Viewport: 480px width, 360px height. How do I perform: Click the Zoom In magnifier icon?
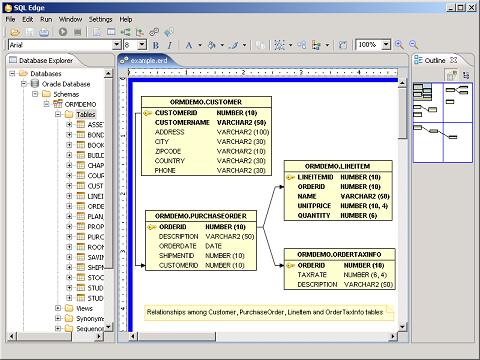click(x=399, y=45)
